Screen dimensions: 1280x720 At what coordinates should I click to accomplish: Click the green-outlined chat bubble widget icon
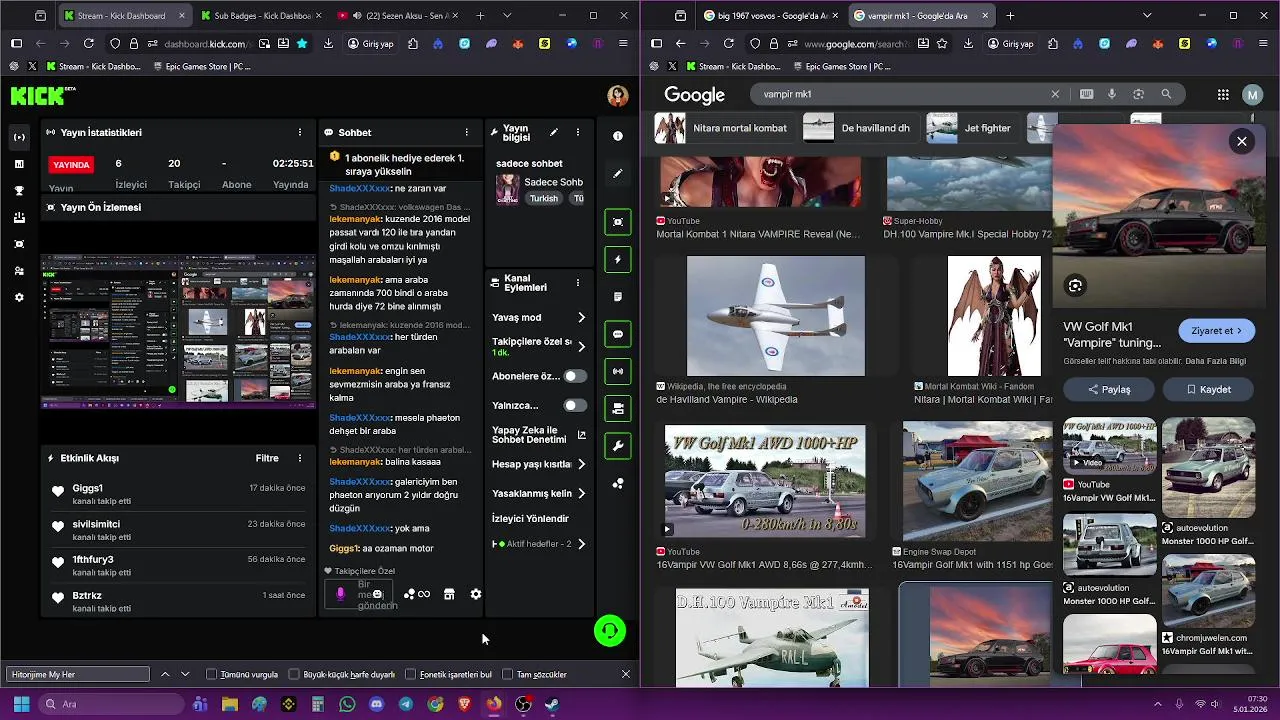pyautogui.click(x=618, y=334)
